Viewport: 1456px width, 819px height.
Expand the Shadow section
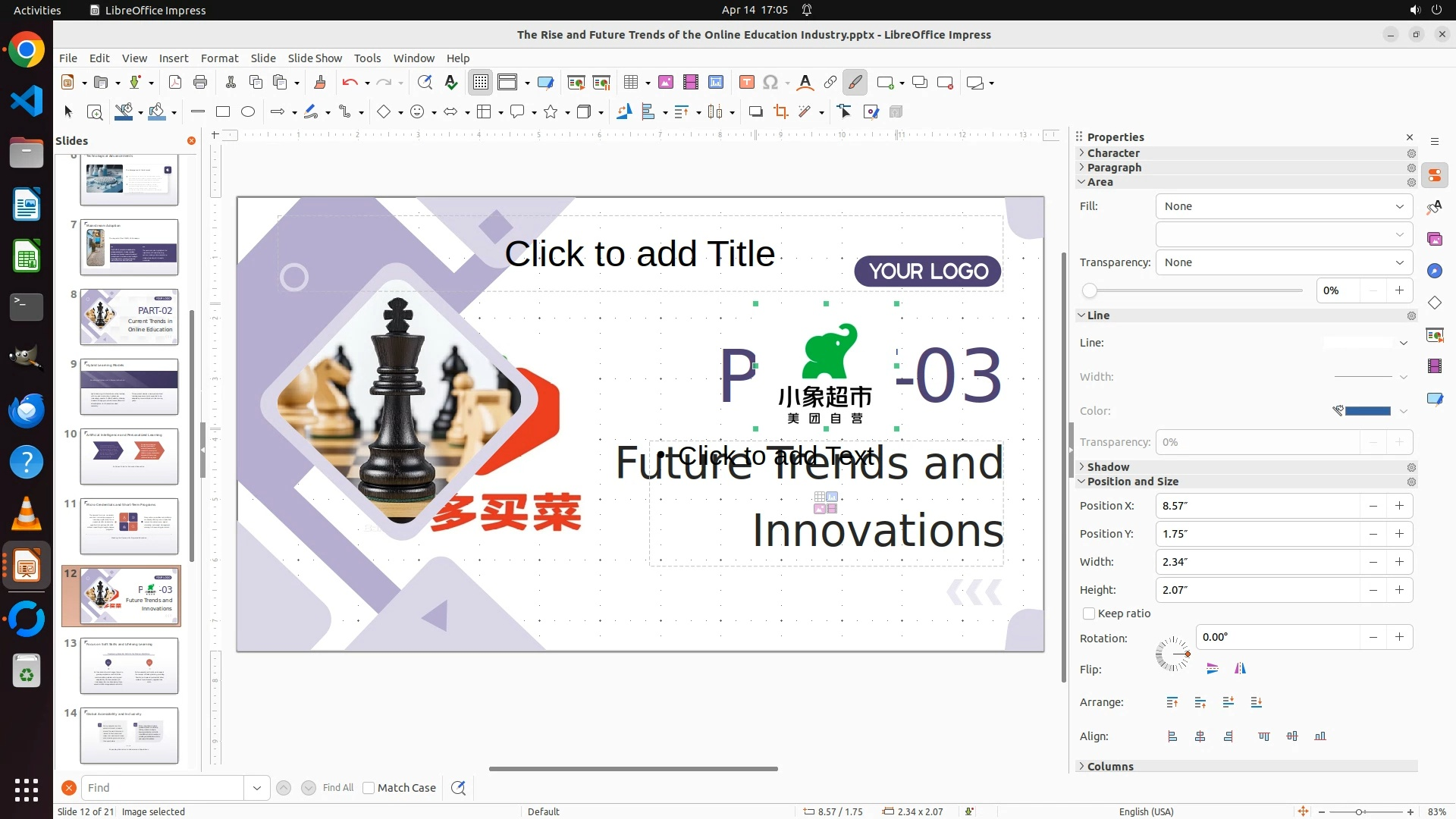[x=1108, y=467]
